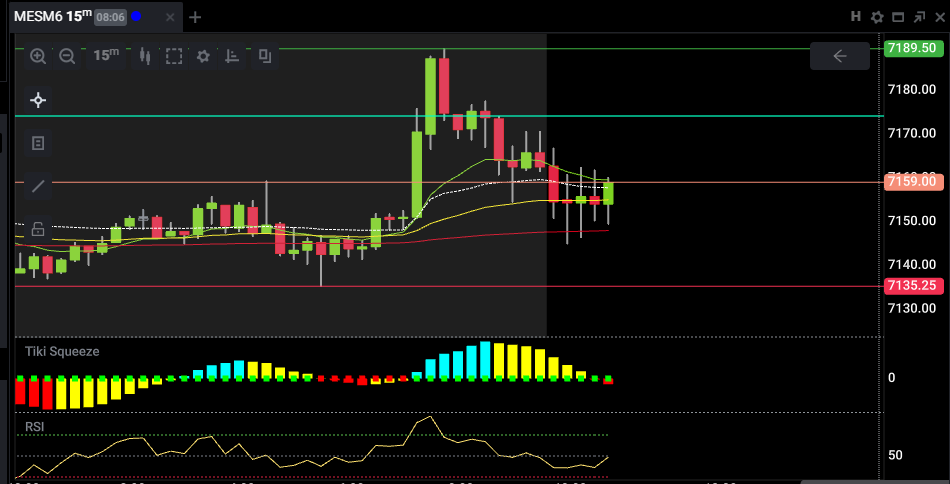Click the 7159.00 current price label
This screenshot has height=484, width=950.
click(x=915, y=182)
